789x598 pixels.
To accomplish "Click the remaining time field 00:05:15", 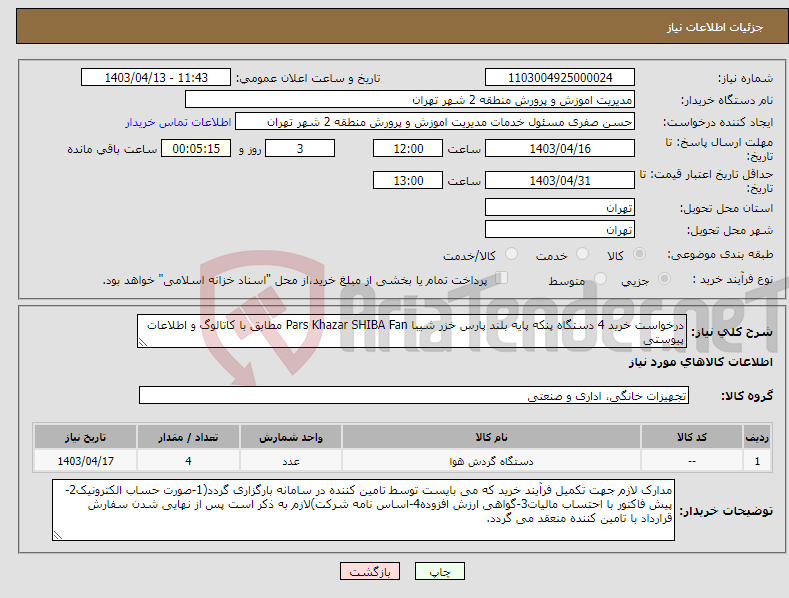I will pos(196,148).
